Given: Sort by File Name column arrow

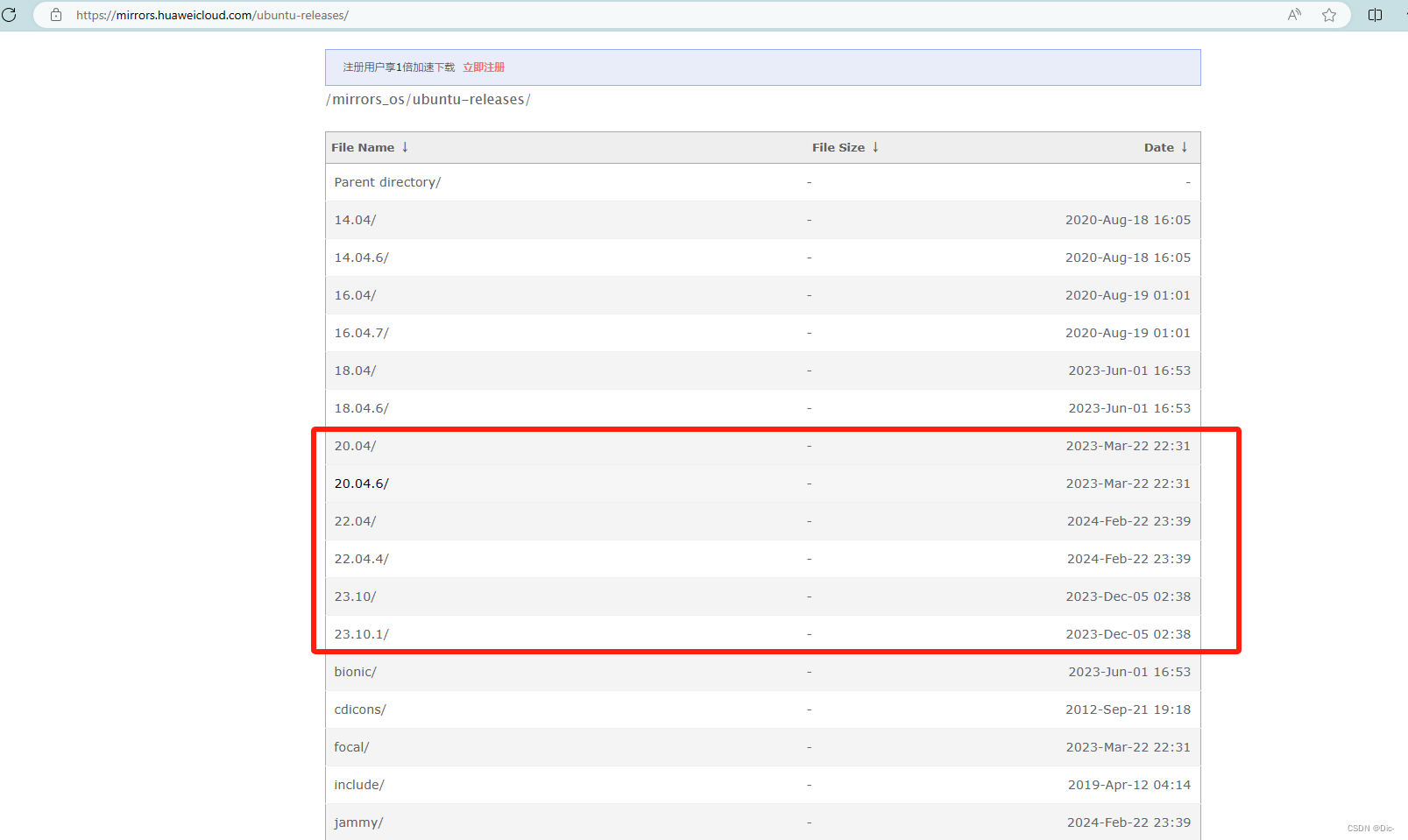Looking at the screenshot, I should pos(405,147).
